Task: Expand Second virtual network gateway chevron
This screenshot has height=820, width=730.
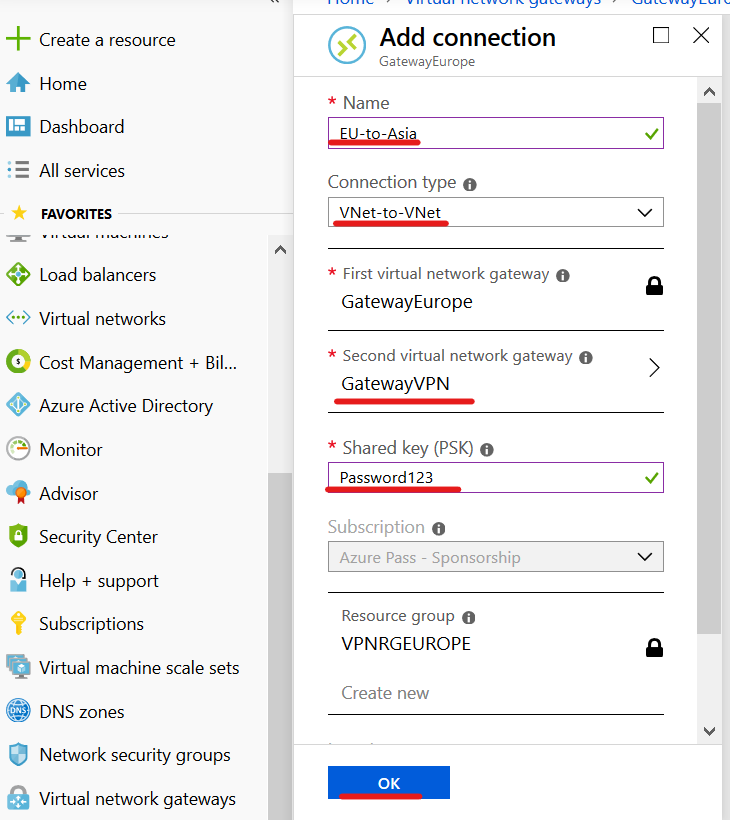Action: tap(654, 368)
